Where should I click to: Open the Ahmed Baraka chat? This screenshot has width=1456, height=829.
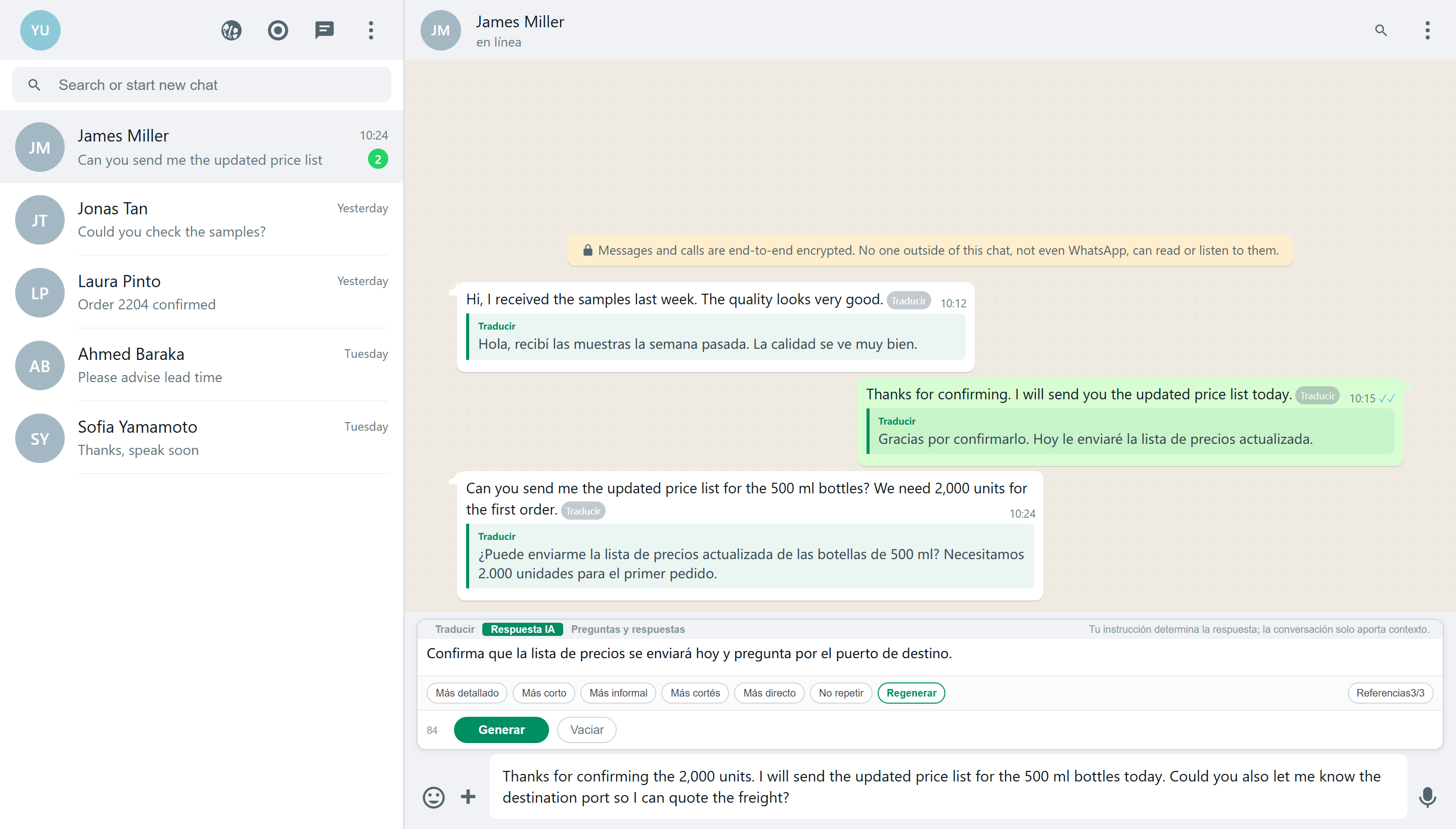point(202,365)
